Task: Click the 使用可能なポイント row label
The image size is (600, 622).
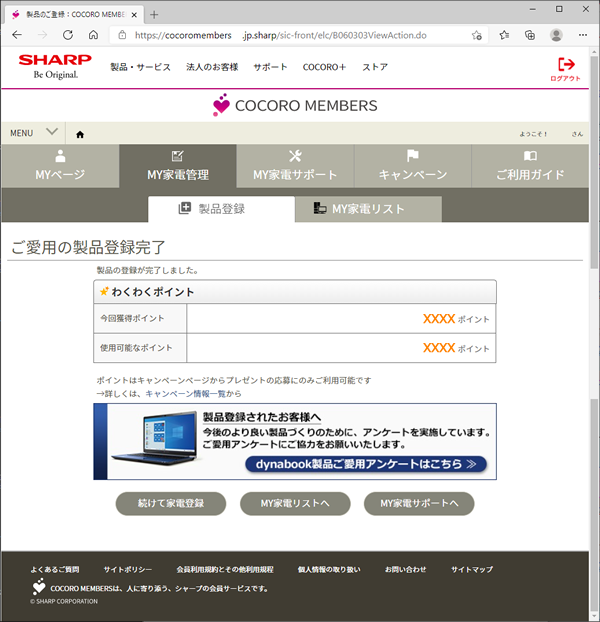Action: pyautogui.click(x=136, y=348)
